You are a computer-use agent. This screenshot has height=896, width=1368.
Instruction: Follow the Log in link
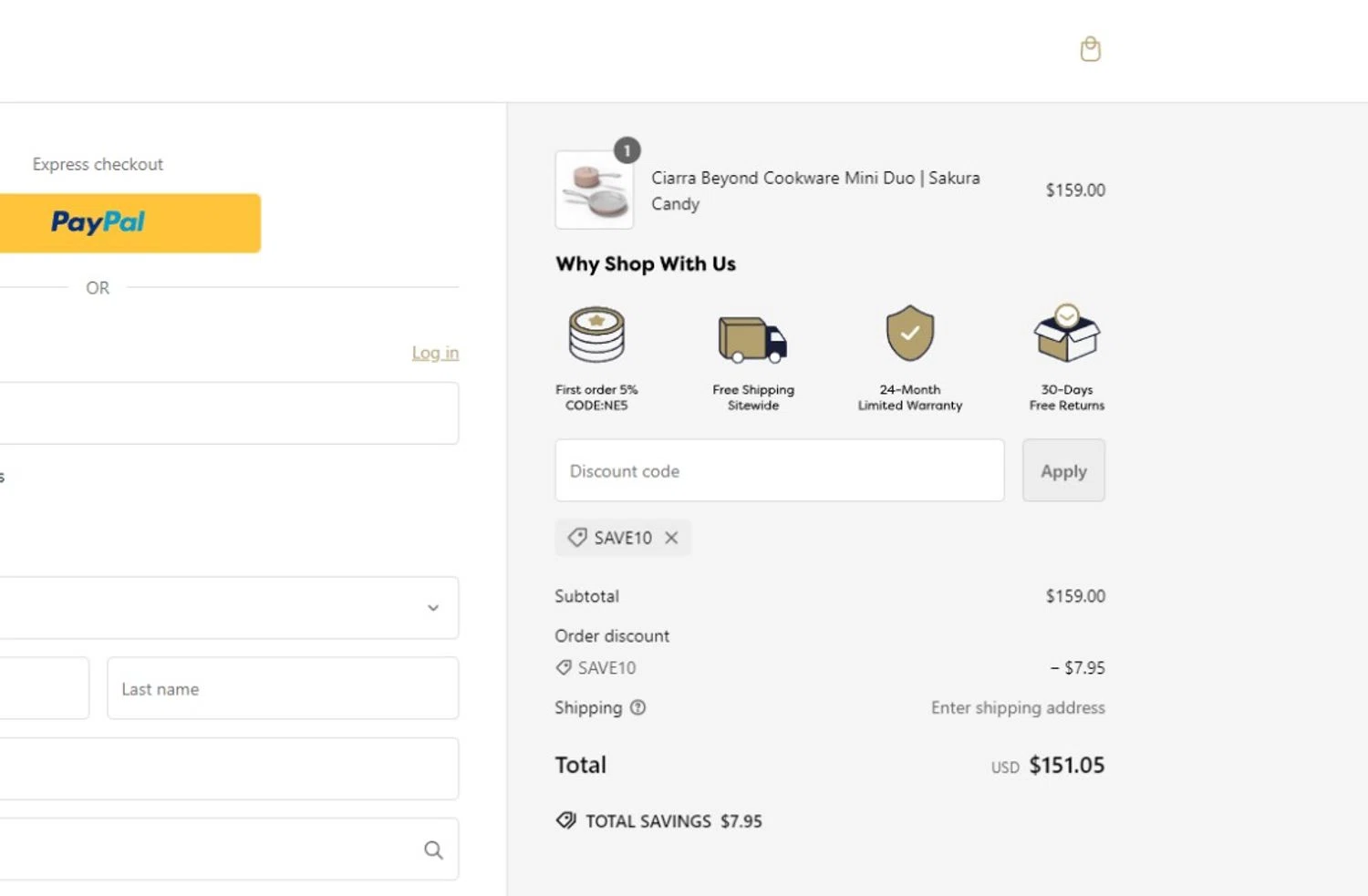coord(435,353)
